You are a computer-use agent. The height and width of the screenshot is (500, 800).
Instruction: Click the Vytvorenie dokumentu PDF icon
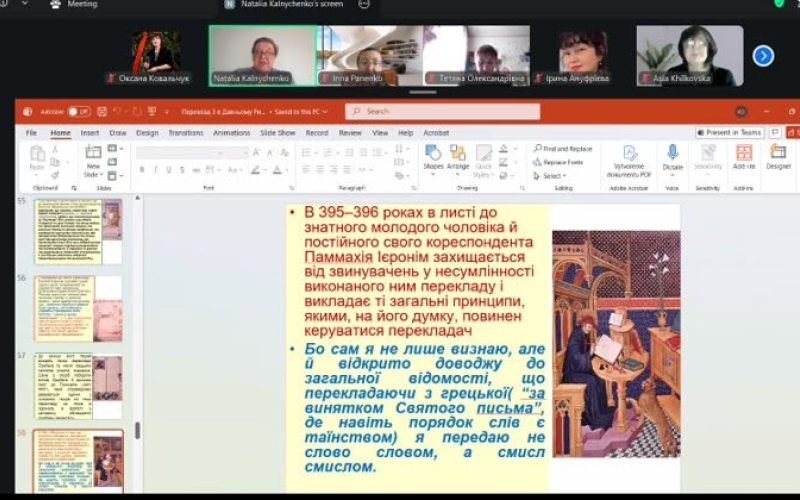(629, 153)
